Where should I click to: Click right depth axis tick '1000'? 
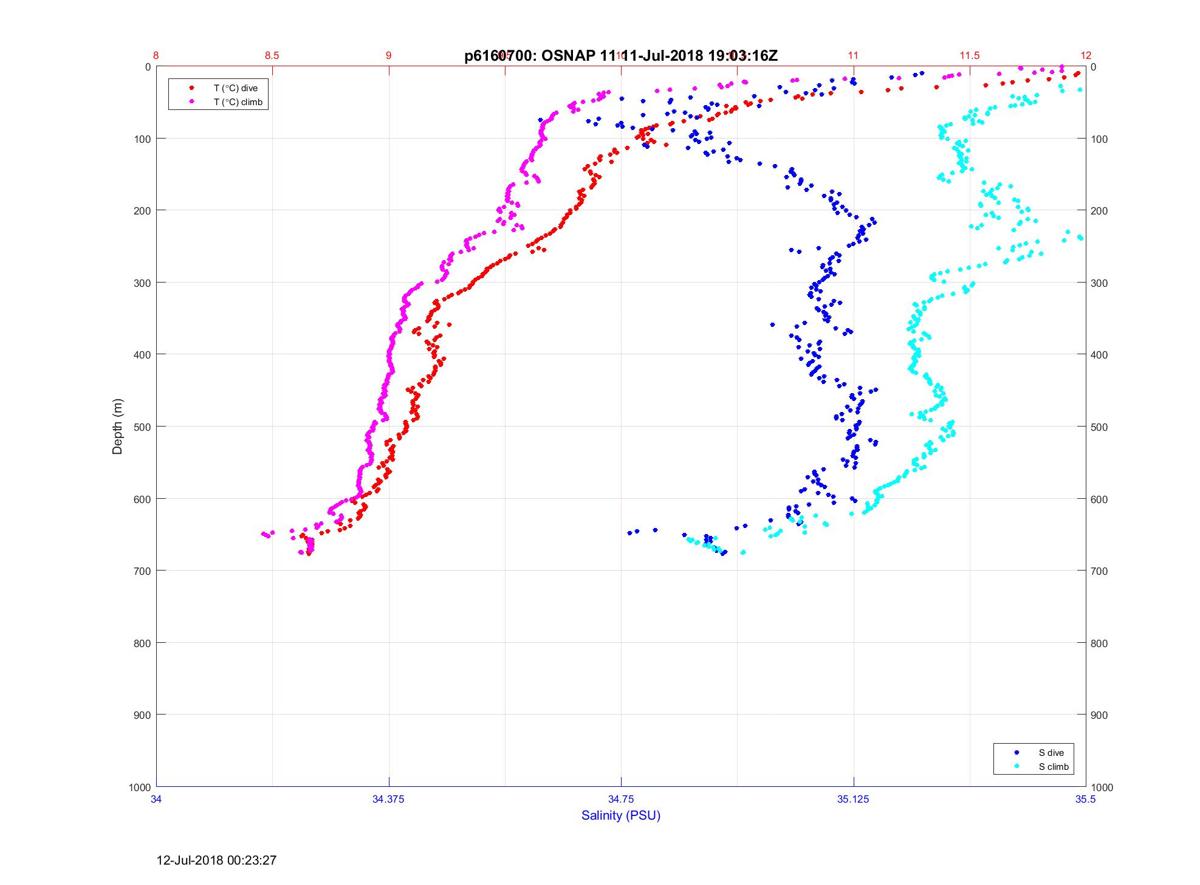(x=1104, y=787)
